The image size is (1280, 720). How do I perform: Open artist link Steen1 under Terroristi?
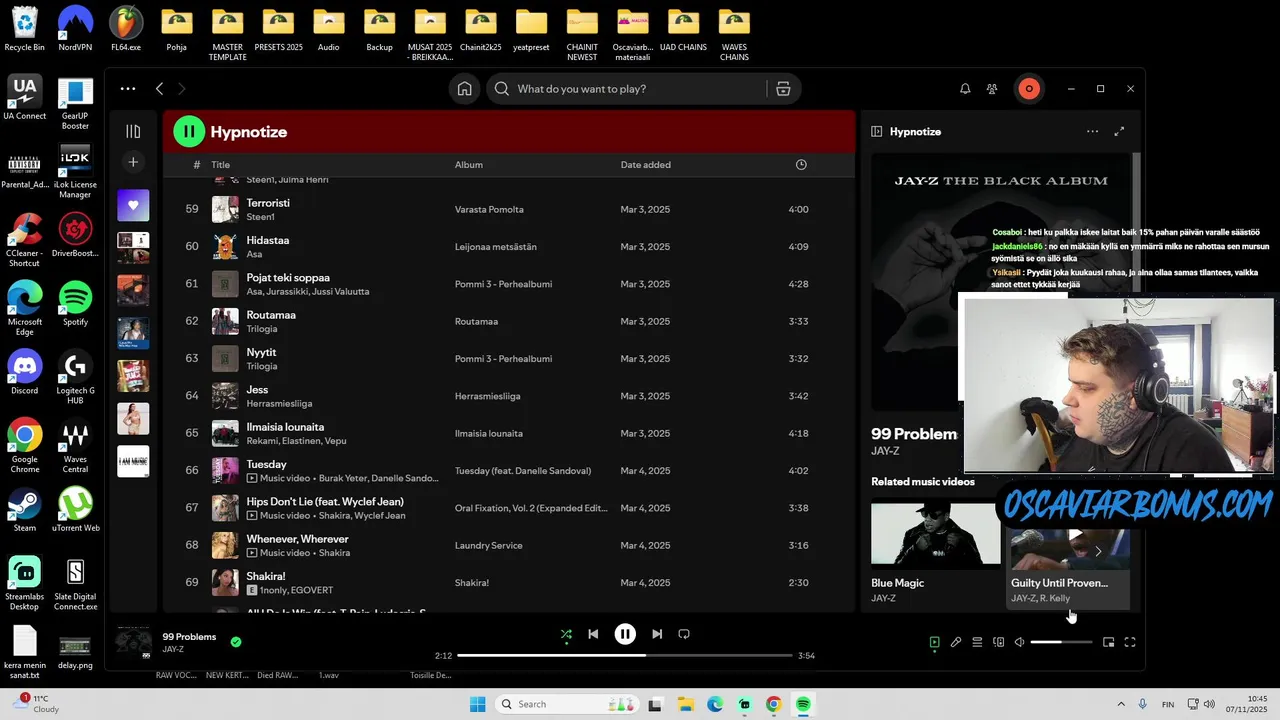point(261,217)
